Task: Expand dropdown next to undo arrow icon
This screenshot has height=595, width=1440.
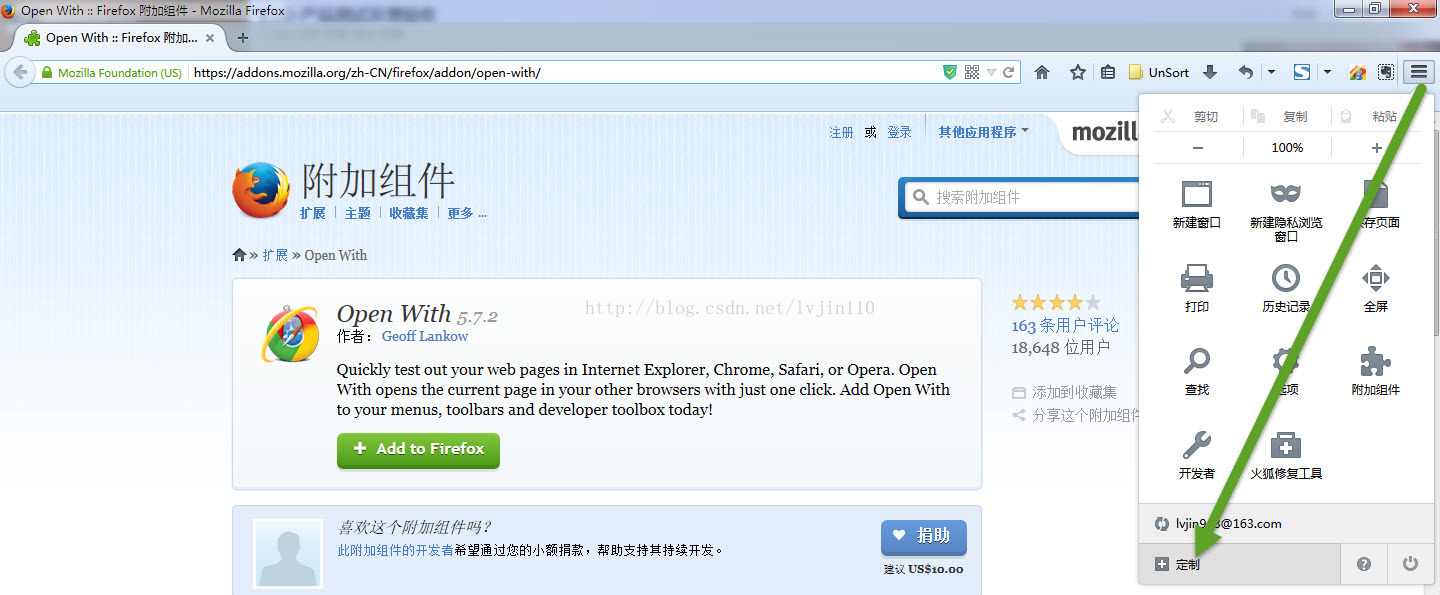Action: point(1271,72)
